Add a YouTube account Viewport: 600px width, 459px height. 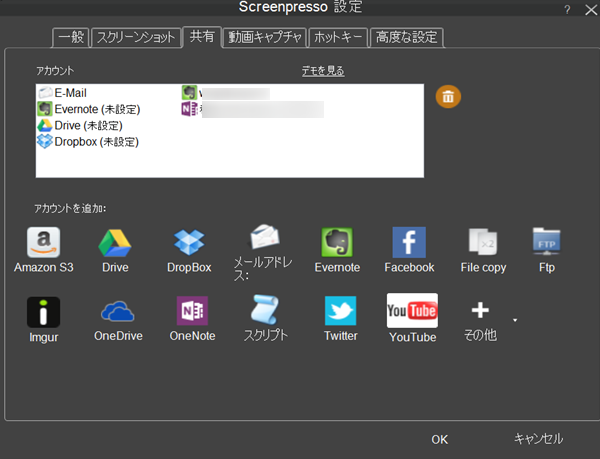412,318
